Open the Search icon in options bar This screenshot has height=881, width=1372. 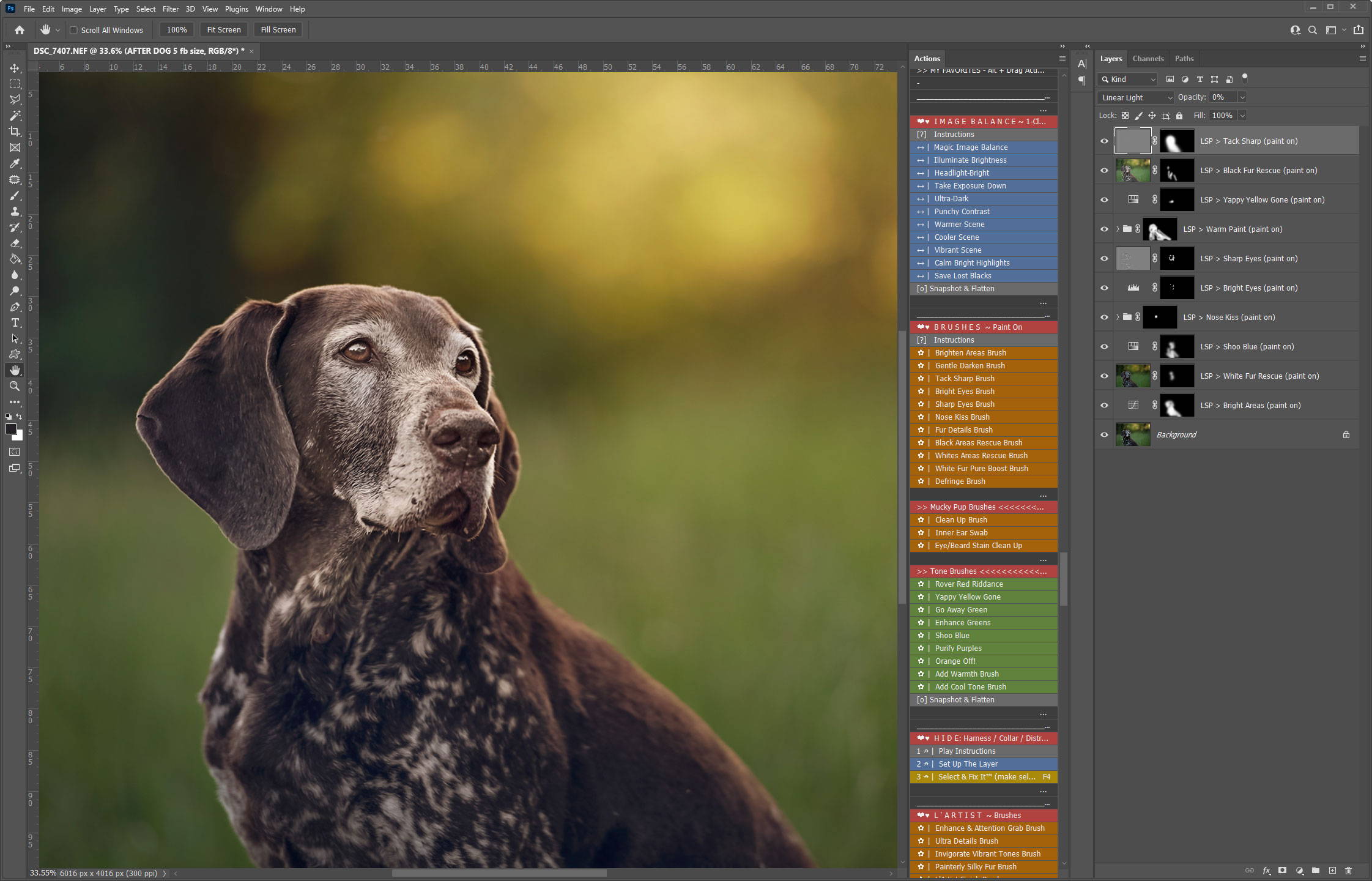1312,30
